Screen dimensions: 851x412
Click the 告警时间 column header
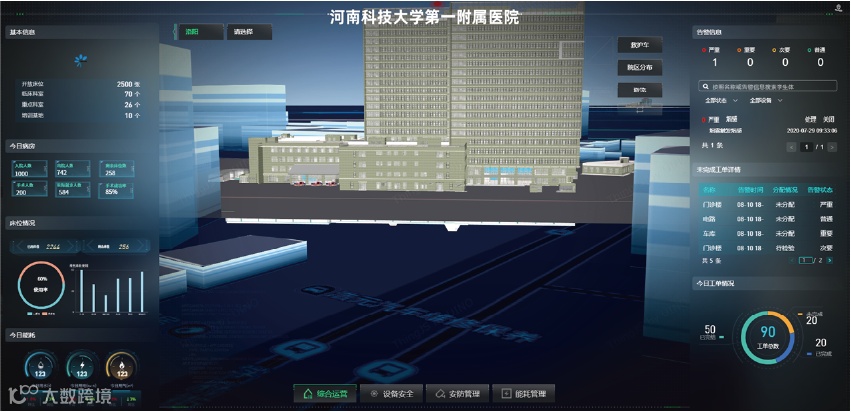[751, 190]
